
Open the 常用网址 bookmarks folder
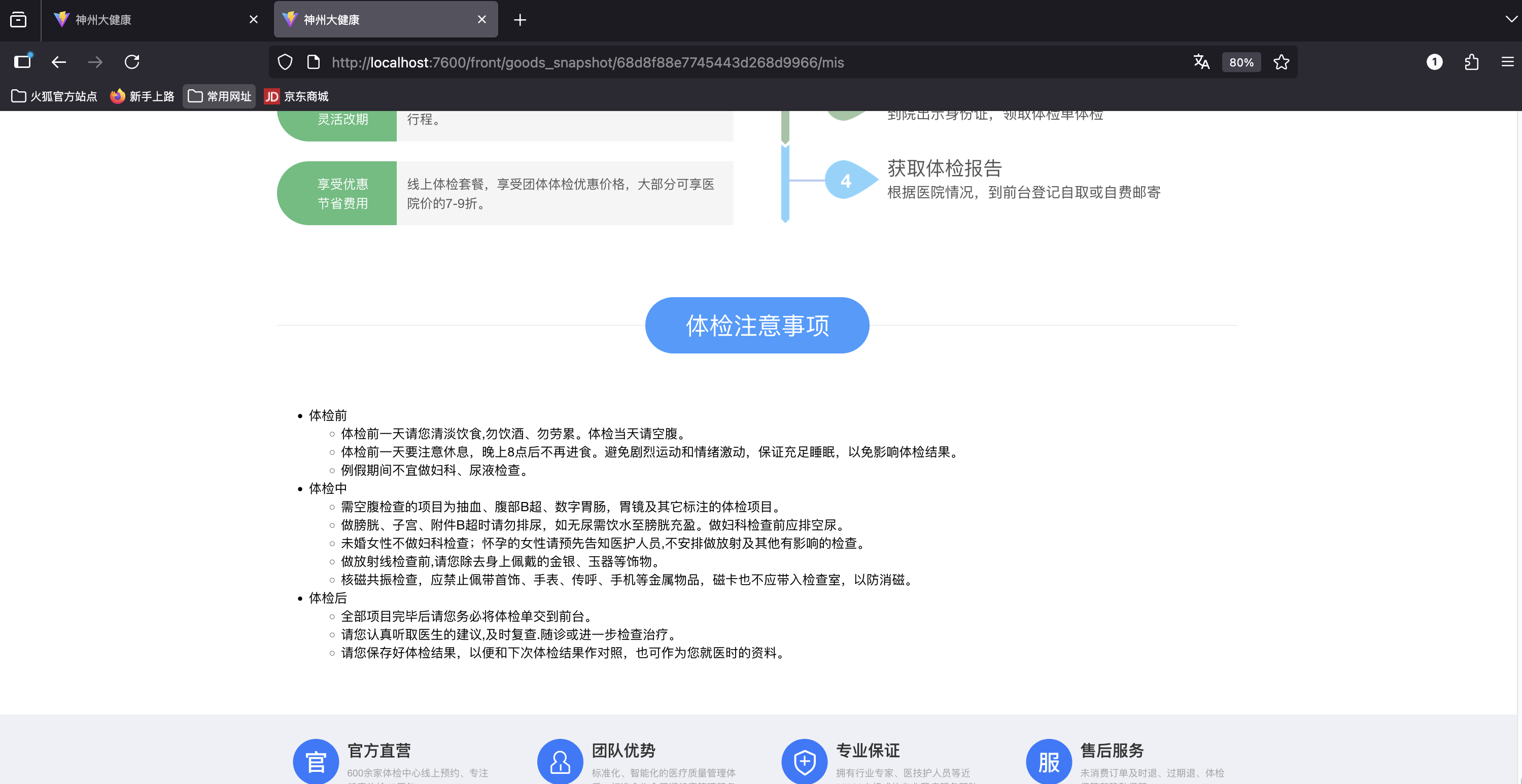(219, 96)
